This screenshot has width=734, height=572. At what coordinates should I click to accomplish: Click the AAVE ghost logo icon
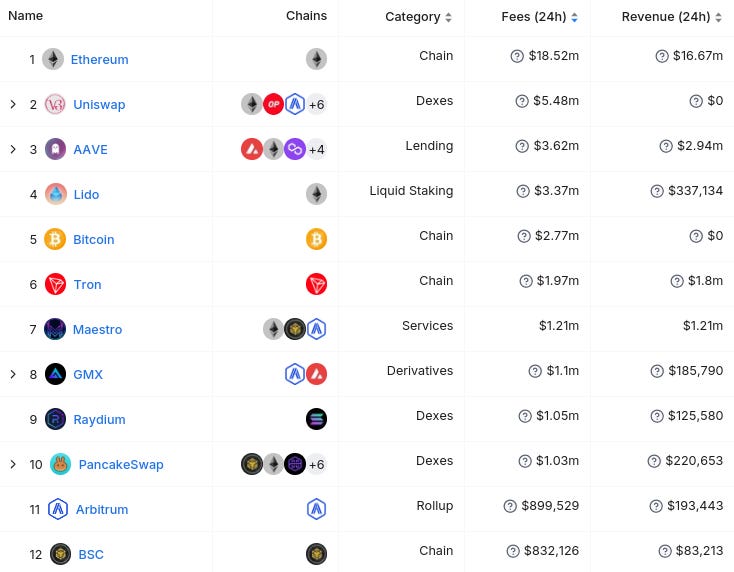(x=55, y=149)
